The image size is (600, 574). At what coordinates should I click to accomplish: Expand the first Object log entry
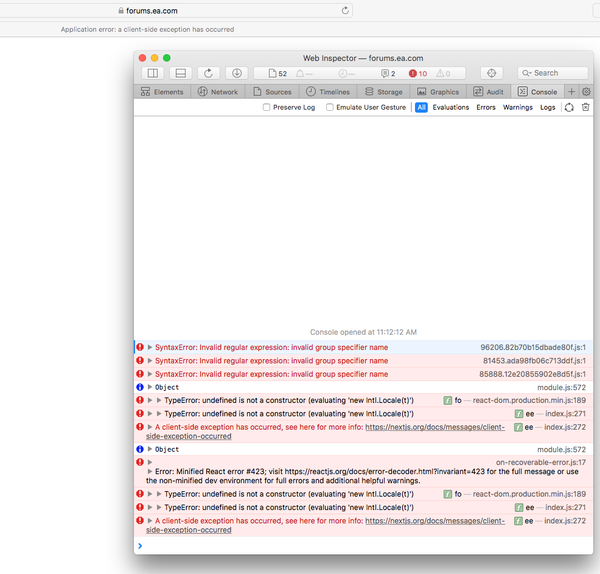[150, 387]
